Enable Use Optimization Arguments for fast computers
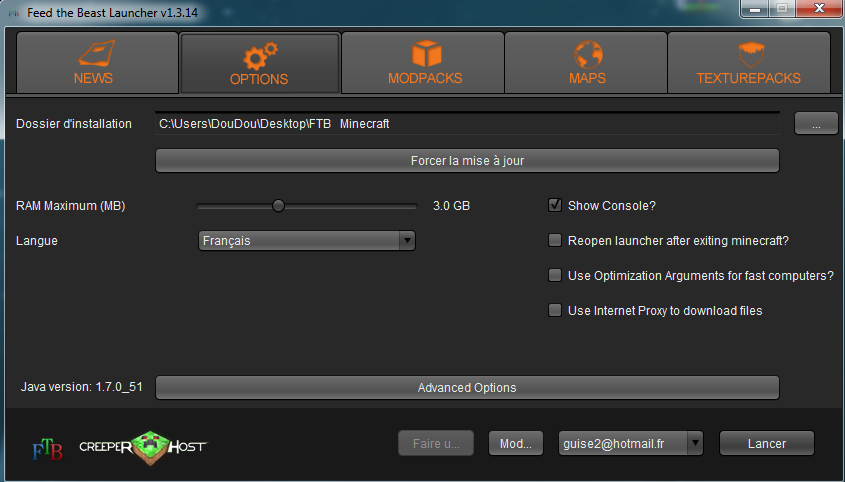This screenshot has width=845, height=482. click(x=555, y=275)
